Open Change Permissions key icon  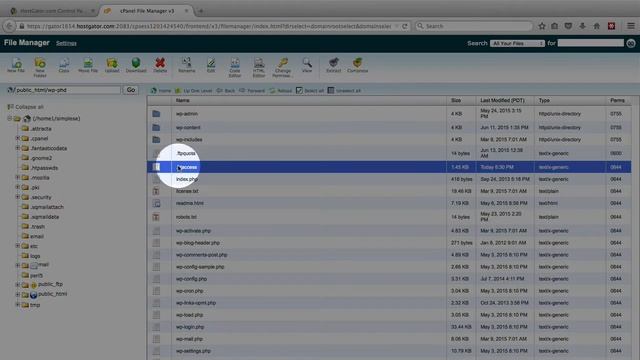(283, 67)
